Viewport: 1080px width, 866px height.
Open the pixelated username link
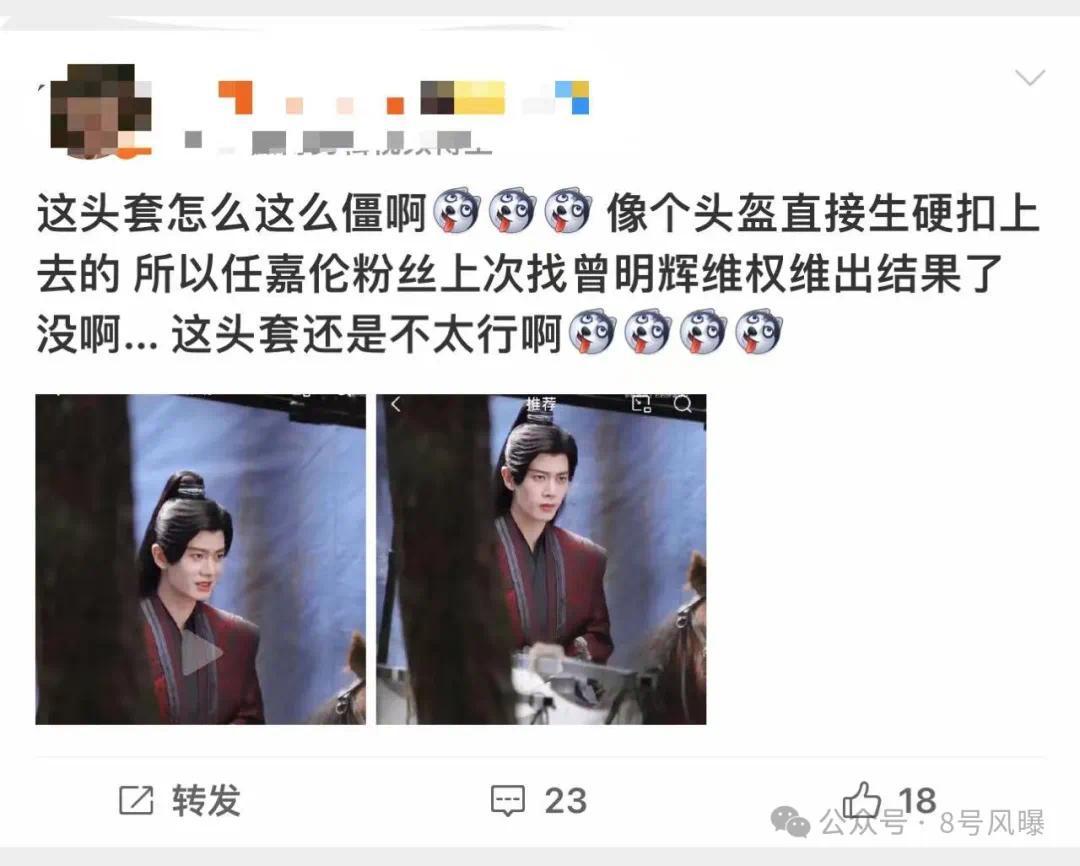[x=403, y=97]
